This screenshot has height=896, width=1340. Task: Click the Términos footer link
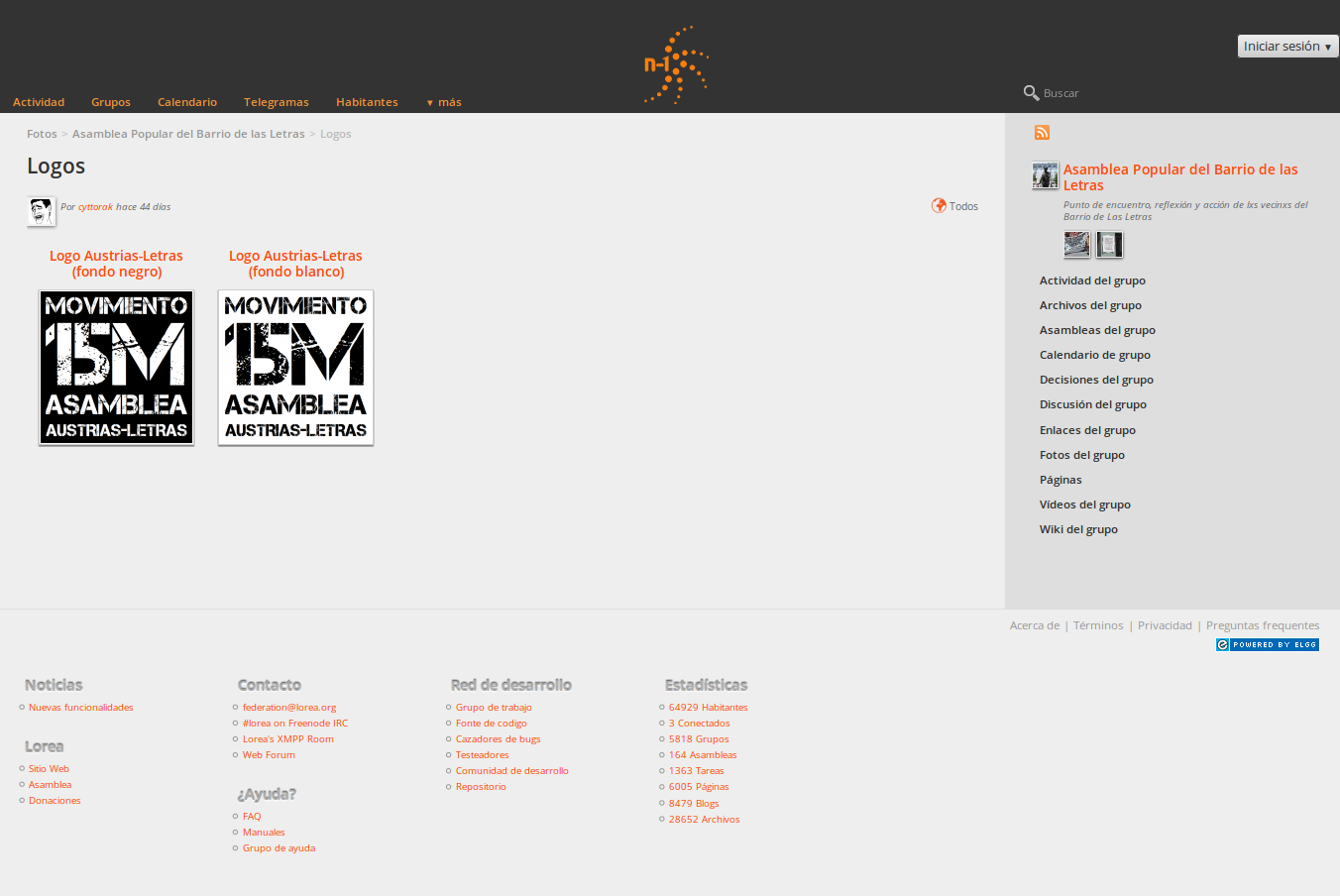coord(1098,625)
